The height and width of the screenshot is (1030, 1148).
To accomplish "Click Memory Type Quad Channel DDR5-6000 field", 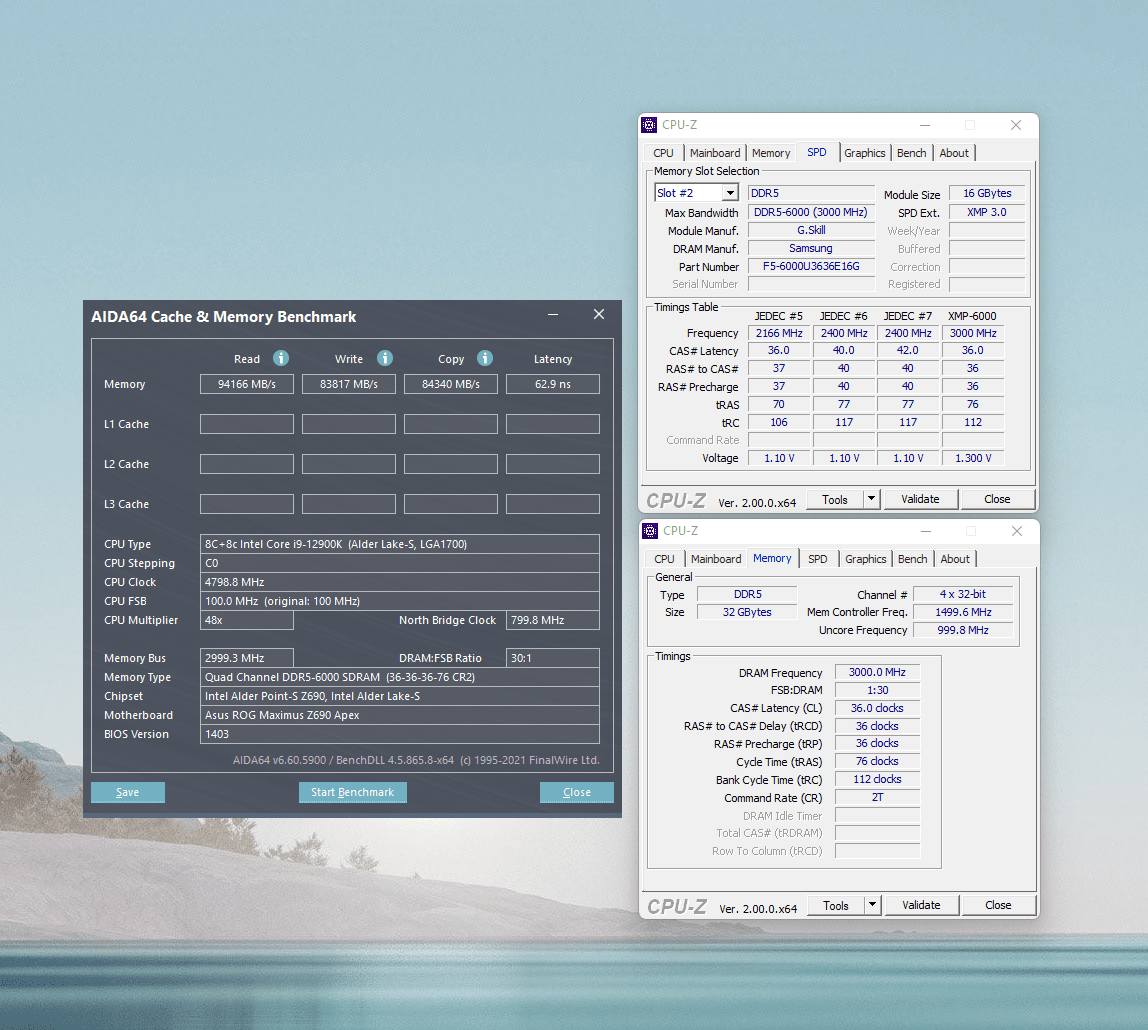I will coord(400,677).
